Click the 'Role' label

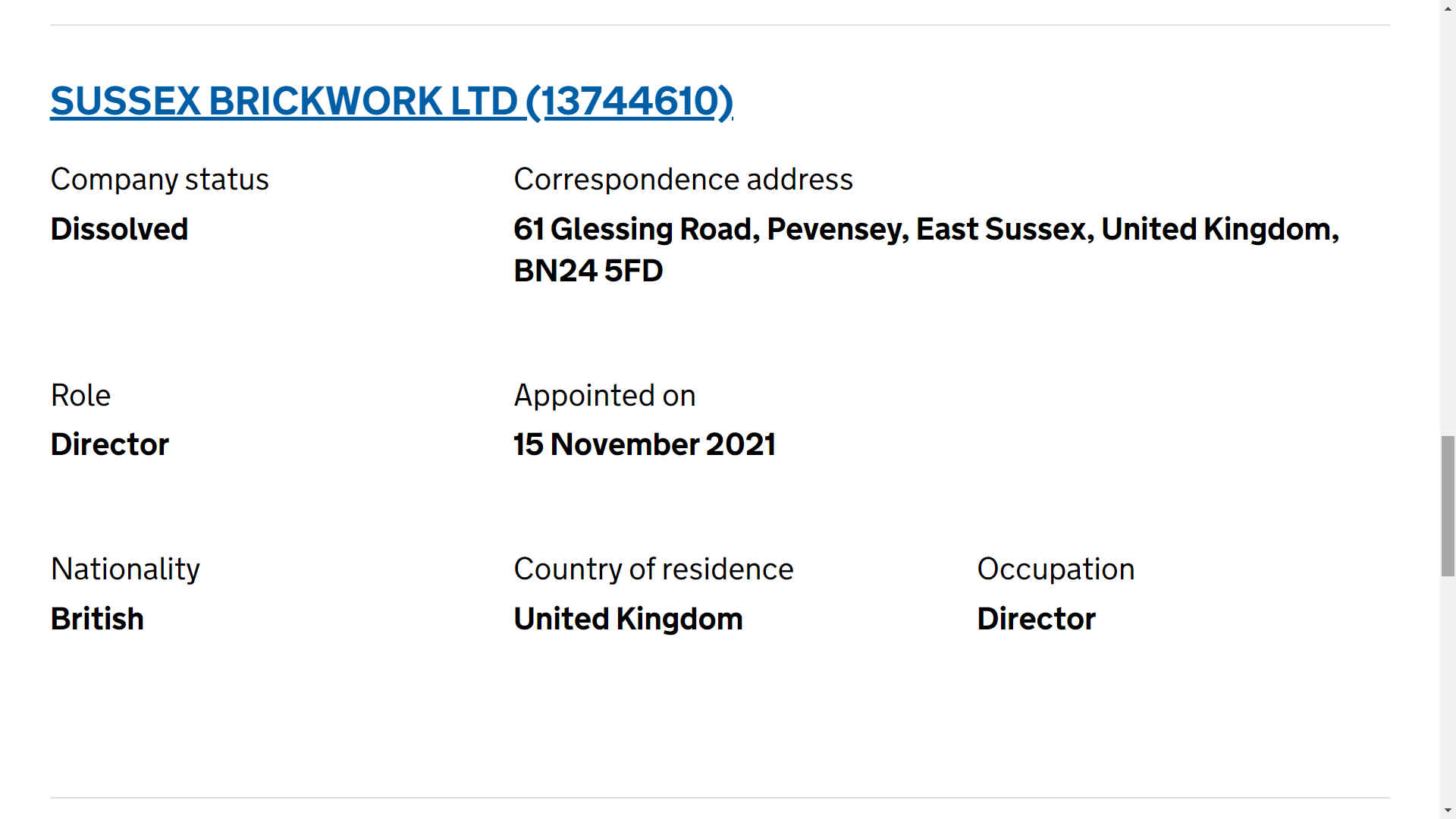click(x=80, y=395)
